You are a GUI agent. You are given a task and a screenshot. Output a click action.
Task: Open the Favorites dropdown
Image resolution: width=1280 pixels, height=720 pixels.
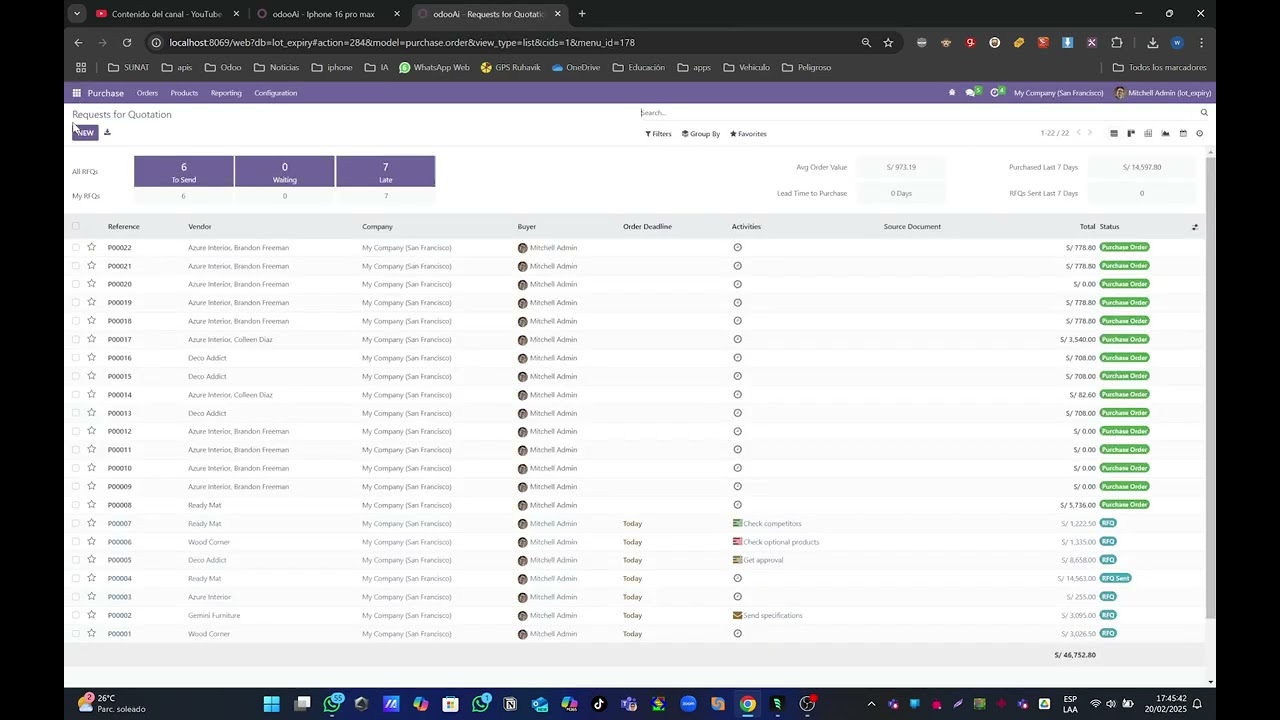click(x=748, y=134)
